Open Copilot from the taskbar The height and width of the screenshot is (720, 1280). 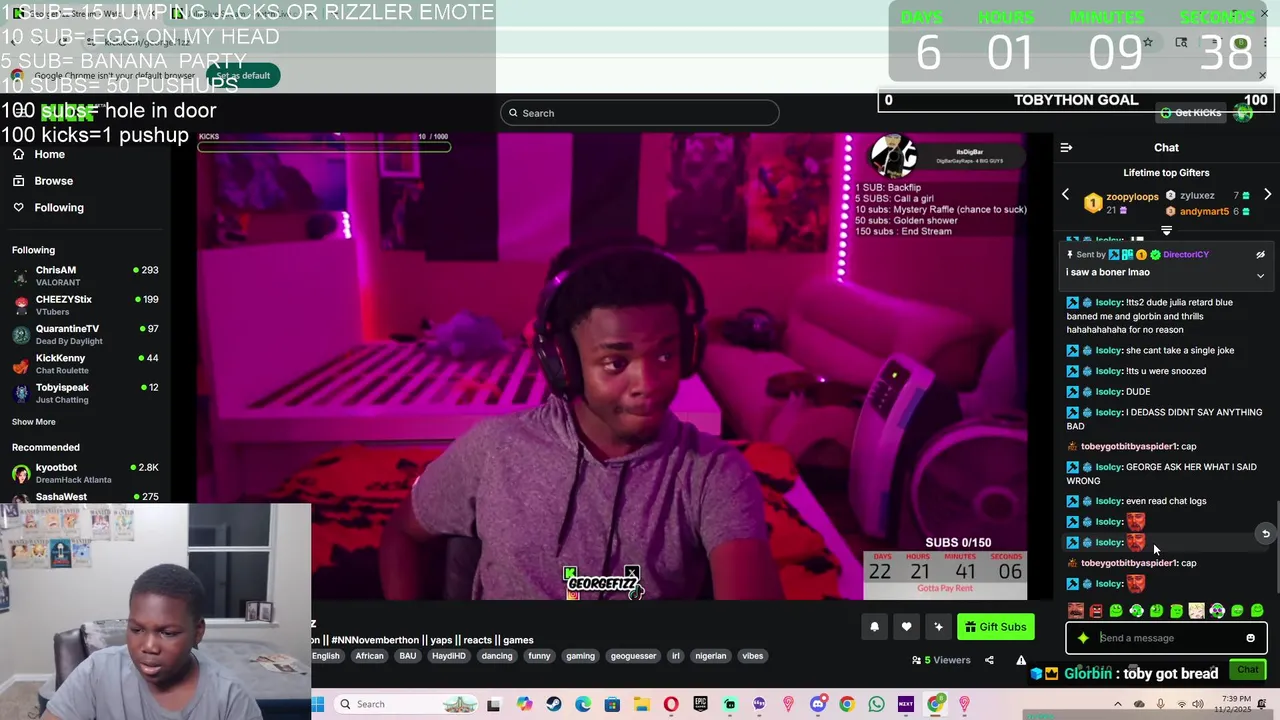[524, 704]
